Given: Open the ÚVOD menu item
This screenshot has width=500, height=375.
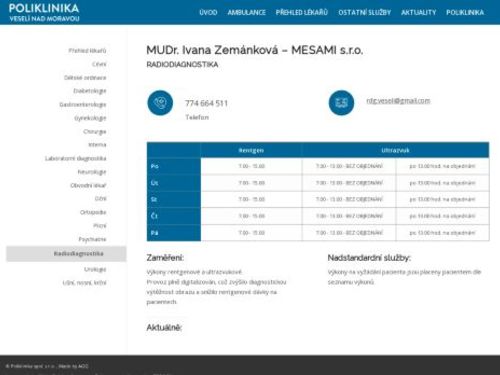Looking at the screenshot, I should click(x=208, y=12).
